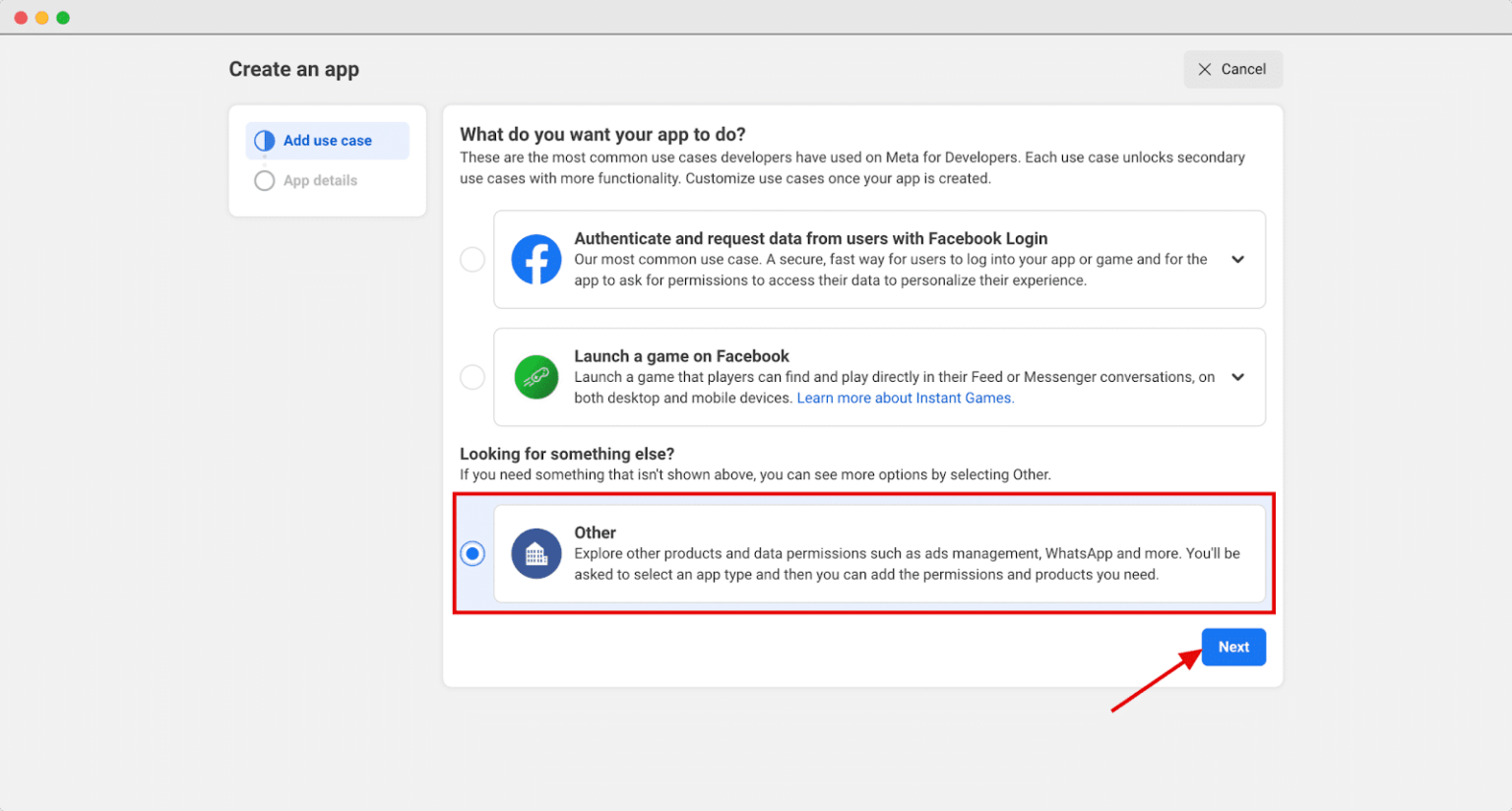Click the Create an app heading
Screen dimensions: 1512x811
(293, 69)
